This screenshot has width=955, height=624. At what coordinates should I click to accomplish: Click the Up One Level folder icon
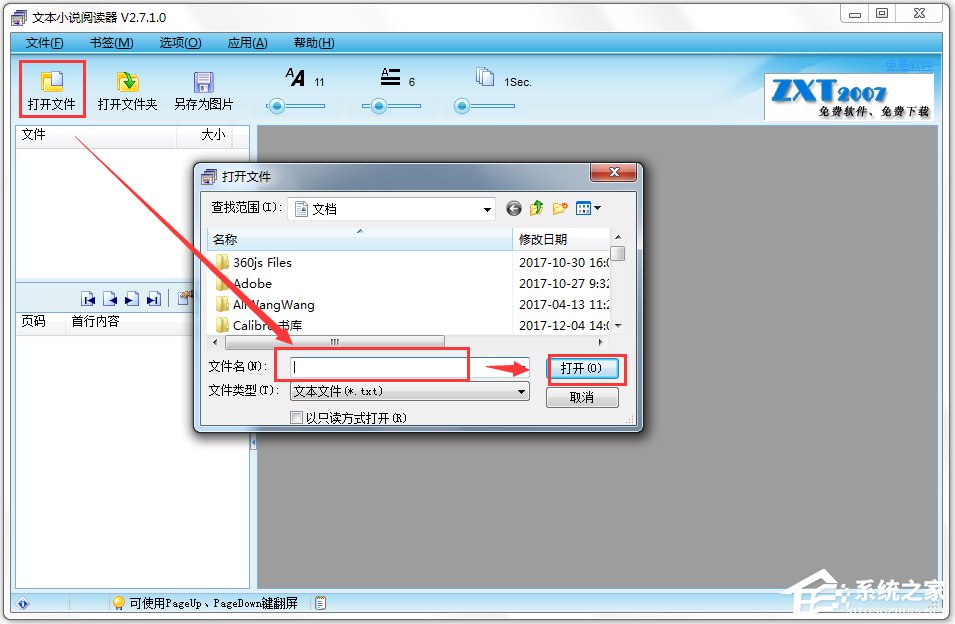535,208
